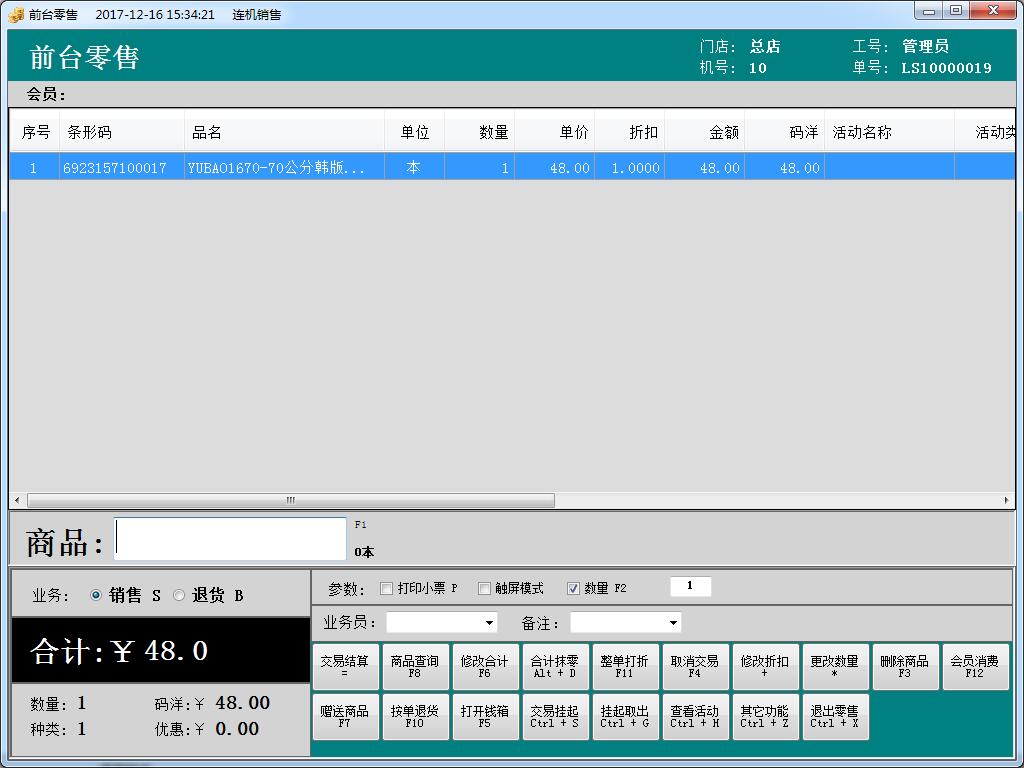This screenshot has height=768, width=1024.
Task: Click the 修改折扣 button
Action: 765,667
